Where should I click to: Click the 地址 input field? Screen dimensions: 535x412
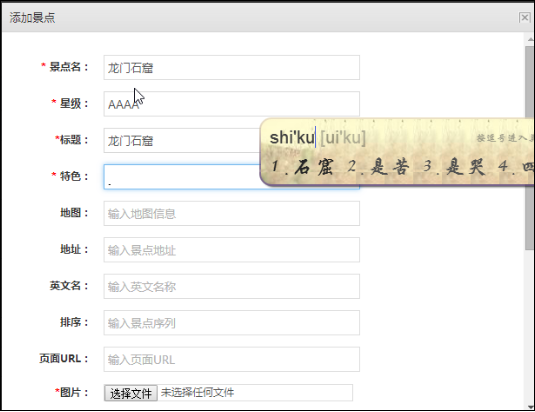232,250
